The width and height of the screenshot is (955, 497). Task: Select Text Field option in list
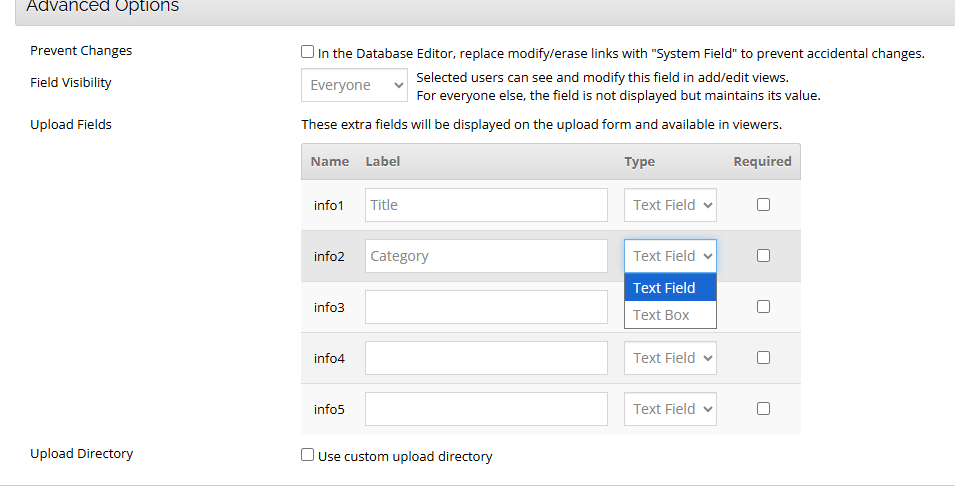(x=670, y=288)
